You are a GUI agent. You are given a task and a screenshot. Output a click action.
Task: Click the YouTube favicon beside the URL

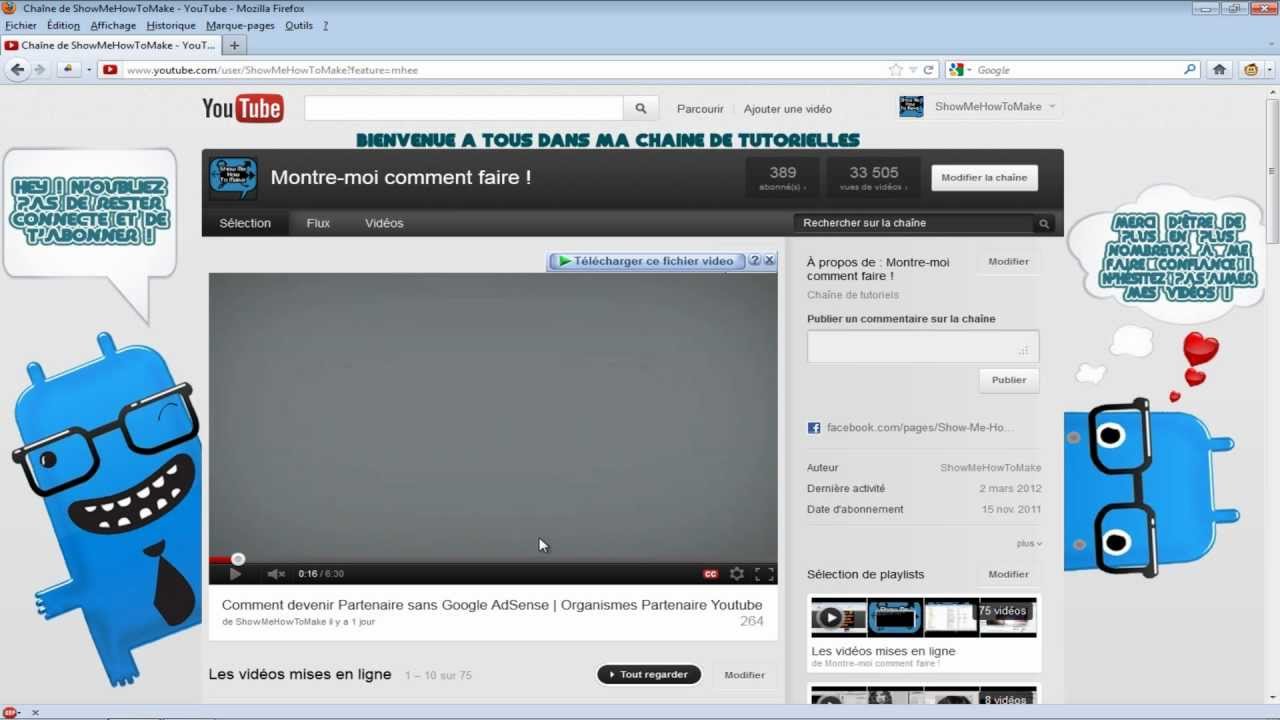click(x=110, y=70)
